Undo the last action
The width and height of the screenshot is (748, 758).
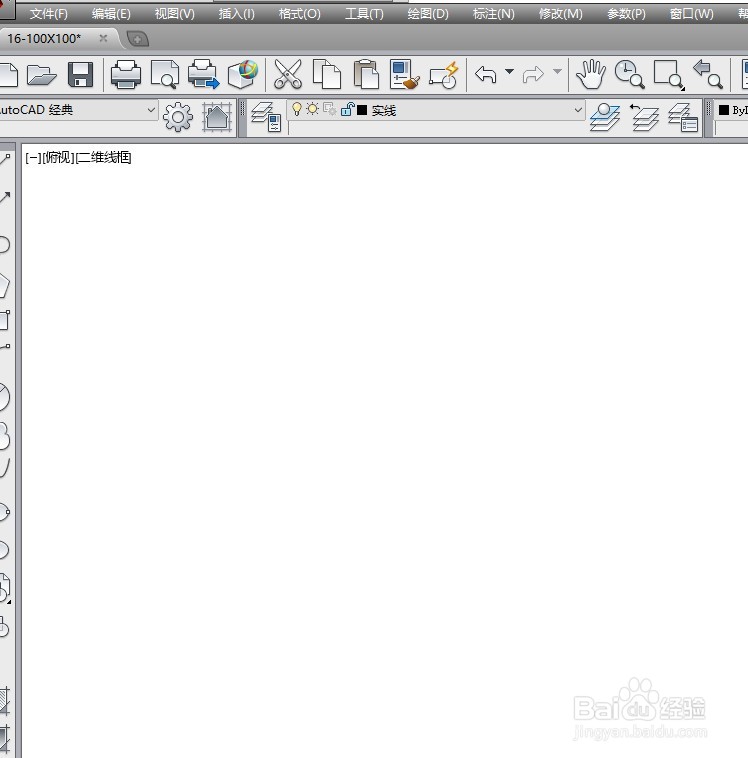[x=485, y=75]
